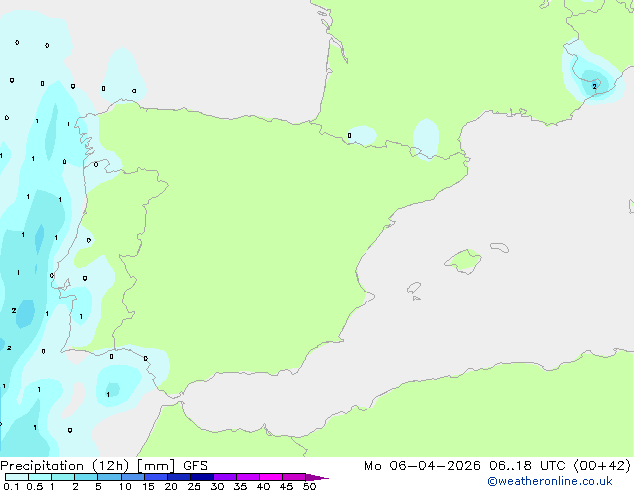Click the green Mallorca island on the map
Viewport: 634px width, 490px height.
[x=464, y=261]
